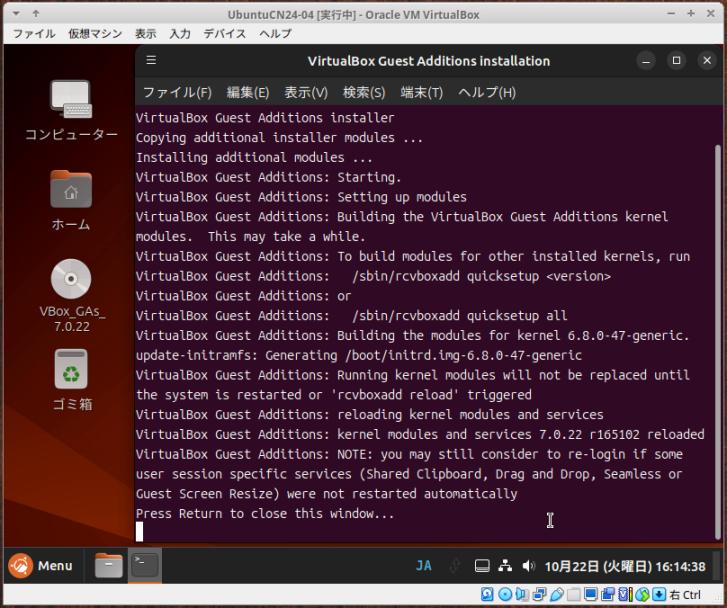Open the audio status indicator in VirtualBox
727x608 pixels.
point(522,594)
